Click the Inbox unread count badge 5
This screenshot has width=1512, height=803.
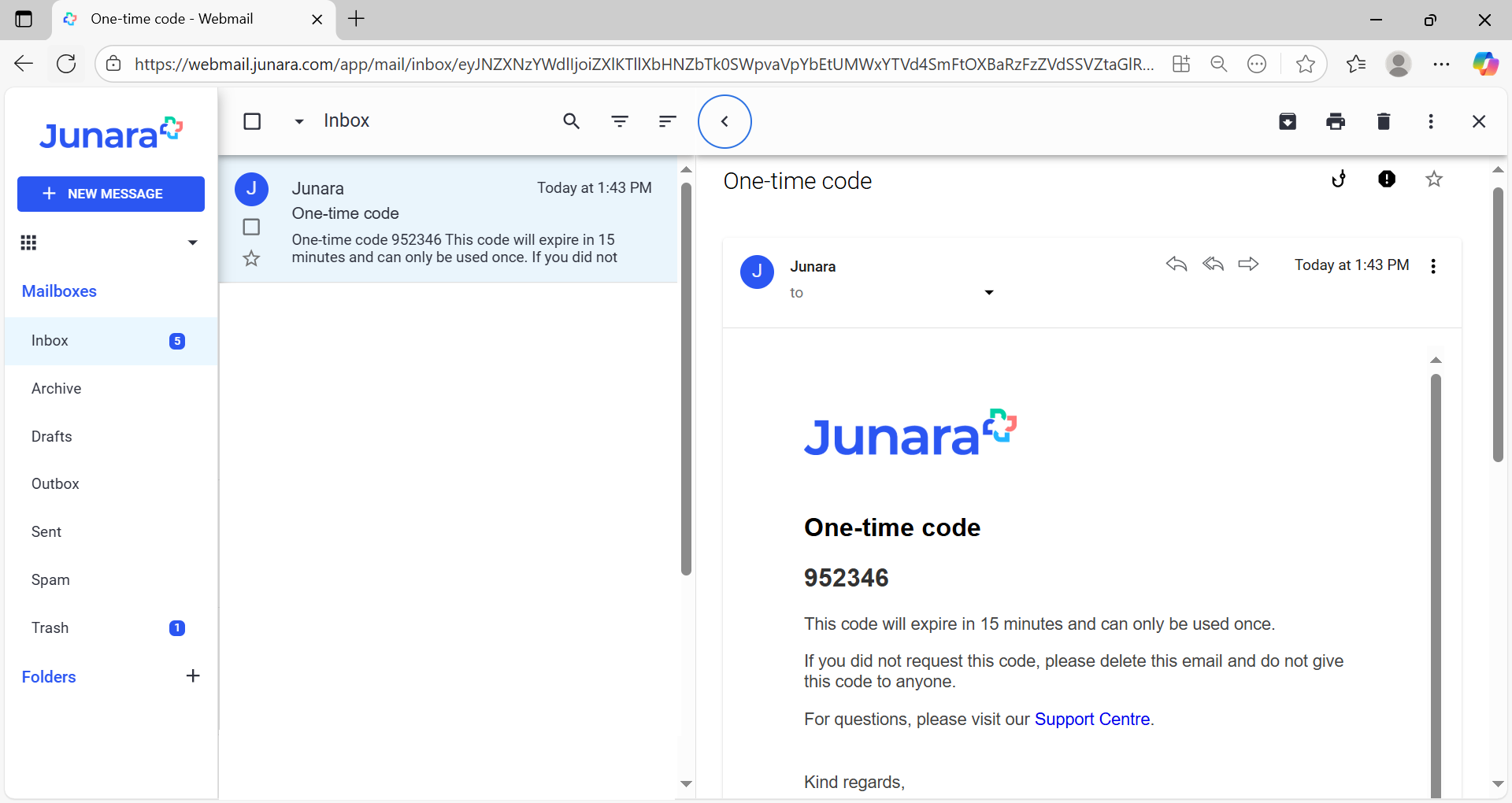click(177, 341)
